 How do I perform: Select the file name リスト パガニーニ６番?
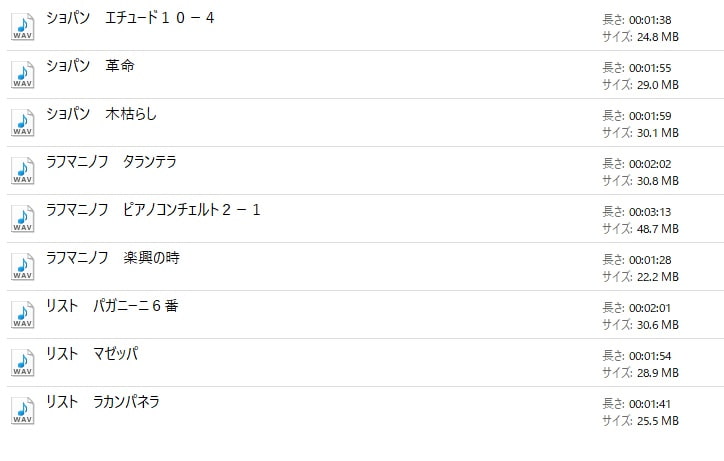click(112, 306)
